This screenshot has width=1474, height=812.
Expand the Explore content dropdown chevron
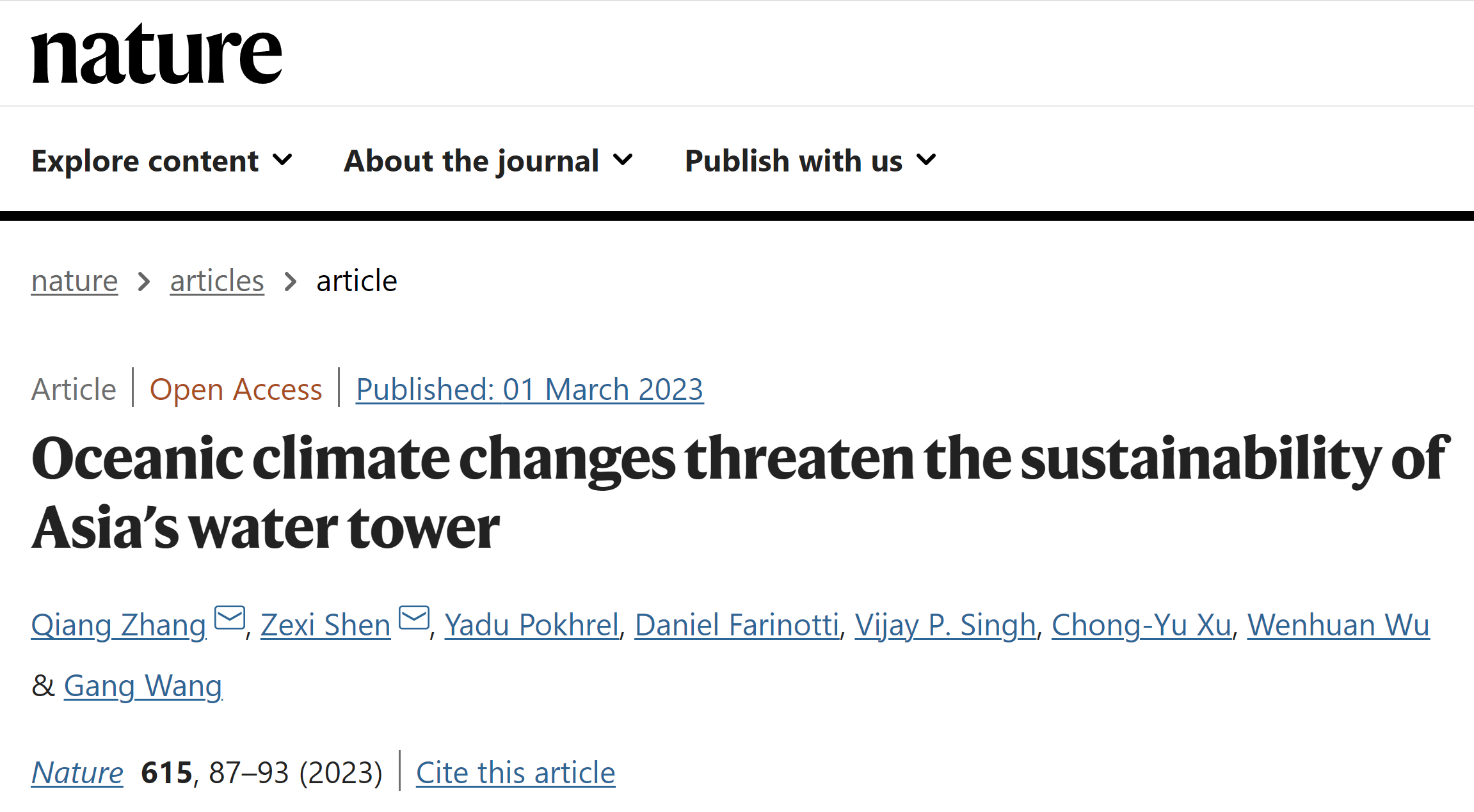282,159
